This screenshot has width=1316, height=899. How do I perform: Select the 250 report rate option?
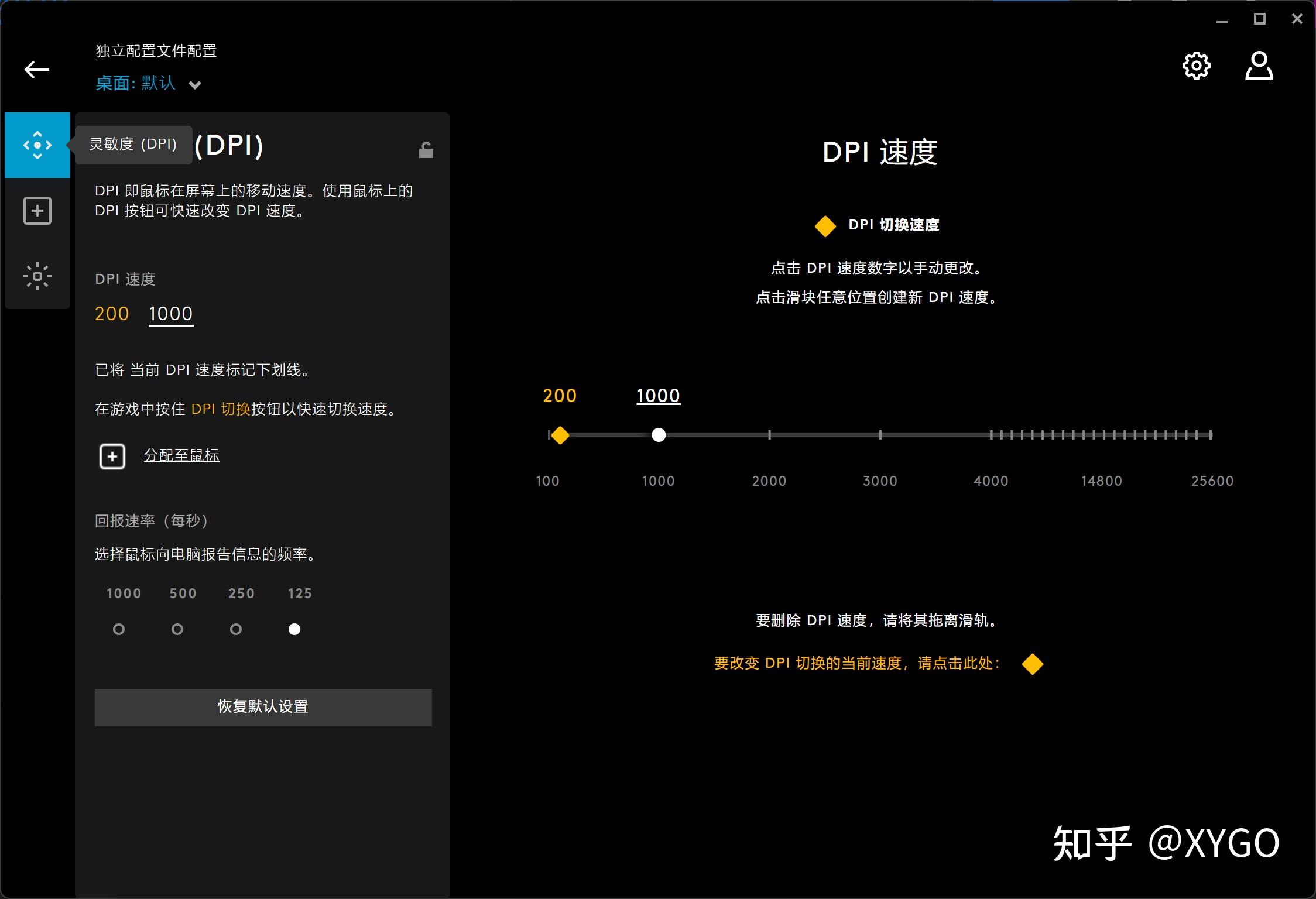[x=237, y=629]
